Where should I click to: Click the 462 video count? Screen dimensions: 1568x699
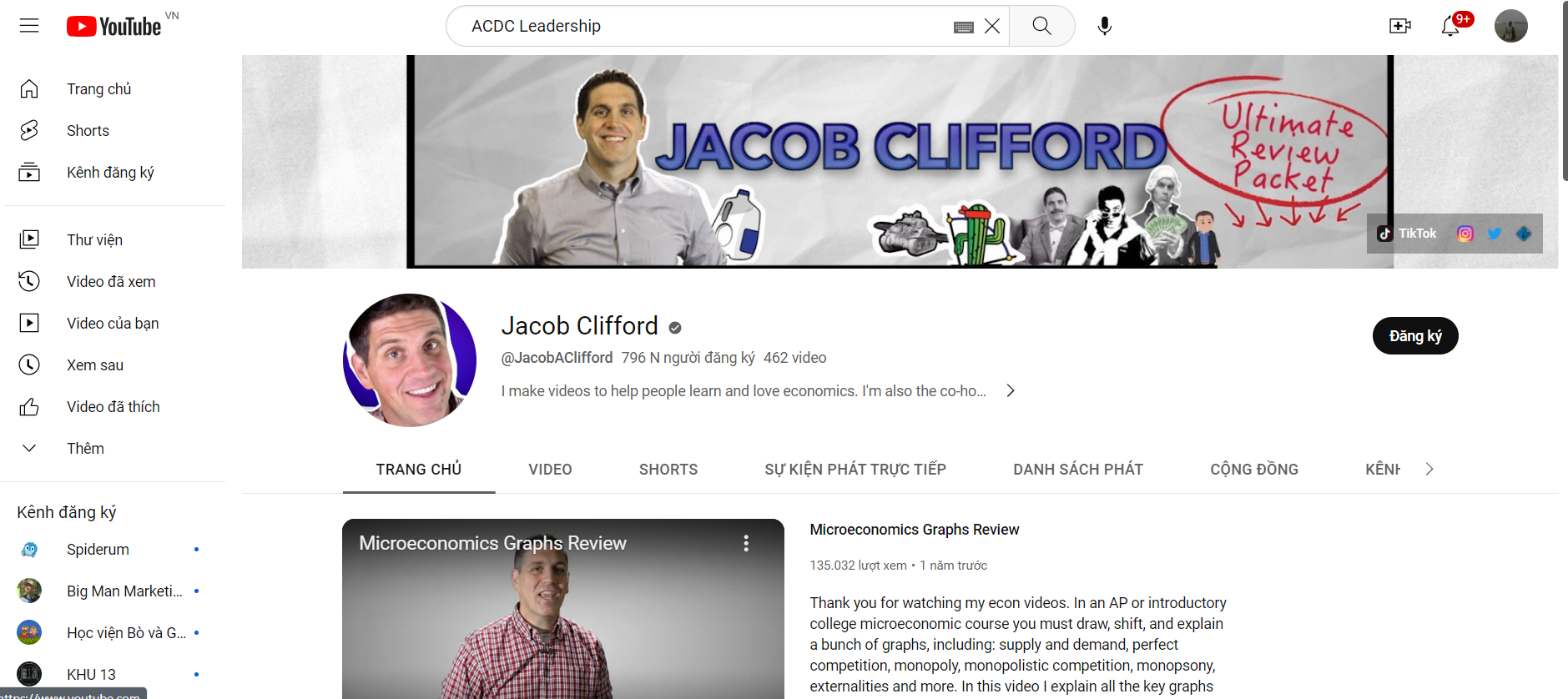794,357
